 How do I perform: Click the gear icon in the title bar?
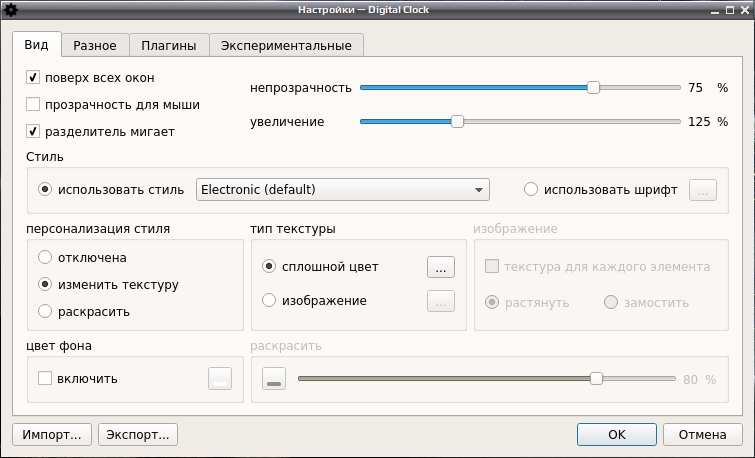pos(10,10)
